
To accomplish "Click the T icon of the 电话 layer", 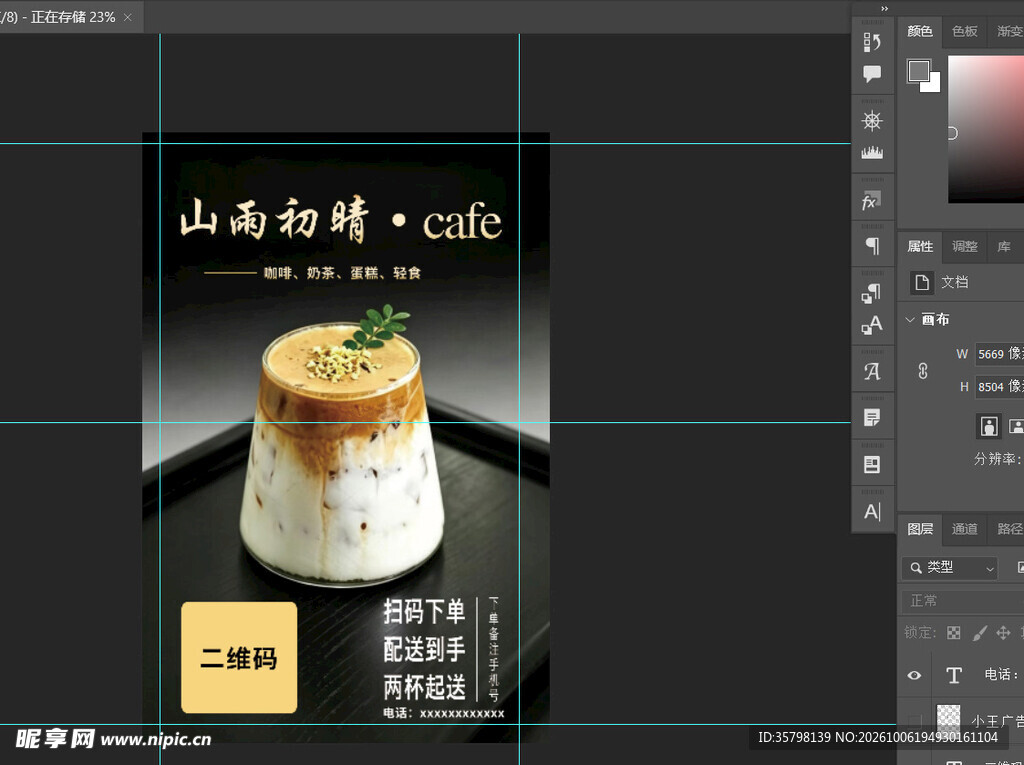I will pyautogui.click(x=953, y=675).
